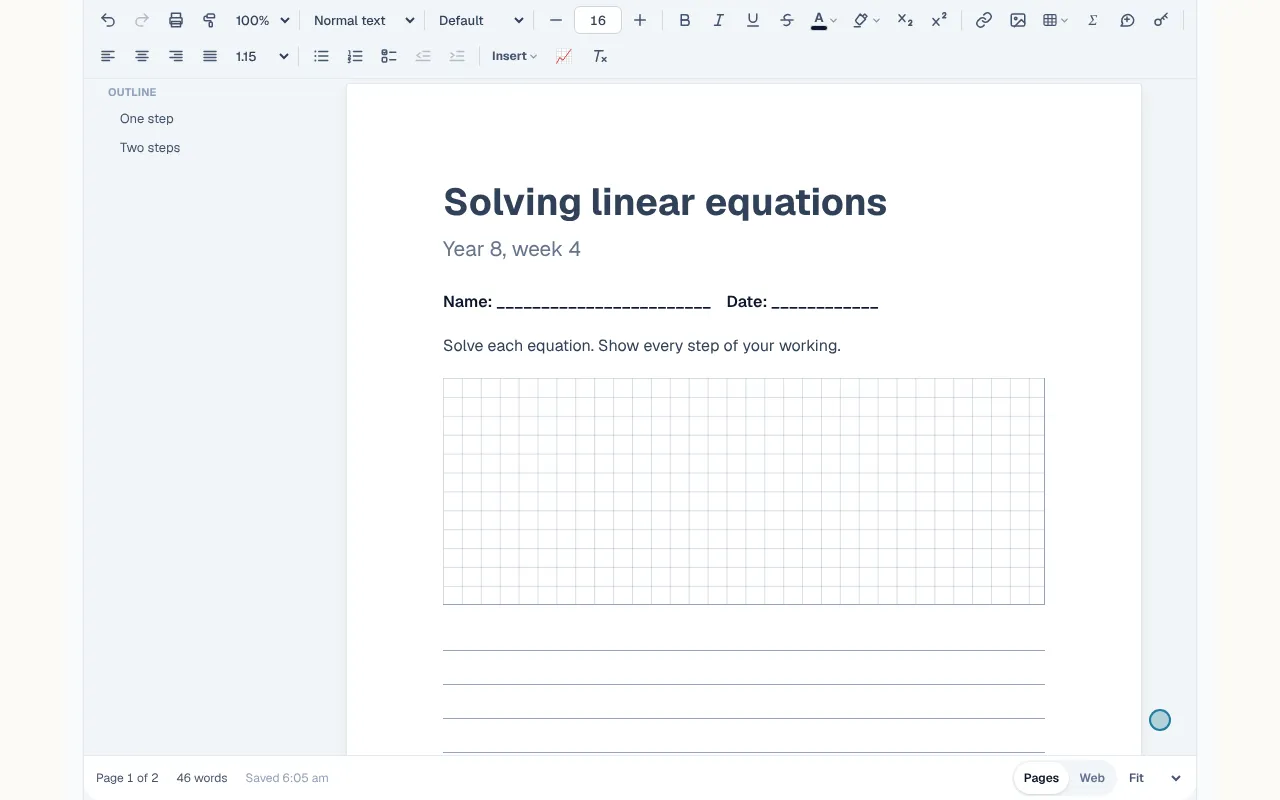Screen dimensions: 1280x800
Task: Click the round teal floating button
Action: click(x=1160, y=720)
